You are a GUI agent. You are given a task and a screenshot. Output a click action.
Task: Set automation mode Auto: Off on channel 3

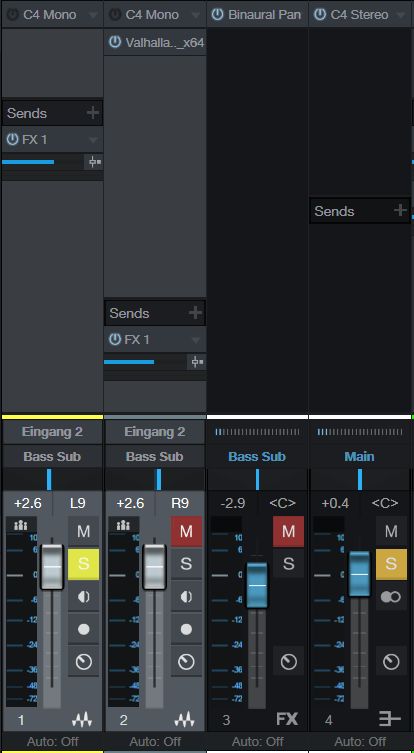tap(257, 741)
